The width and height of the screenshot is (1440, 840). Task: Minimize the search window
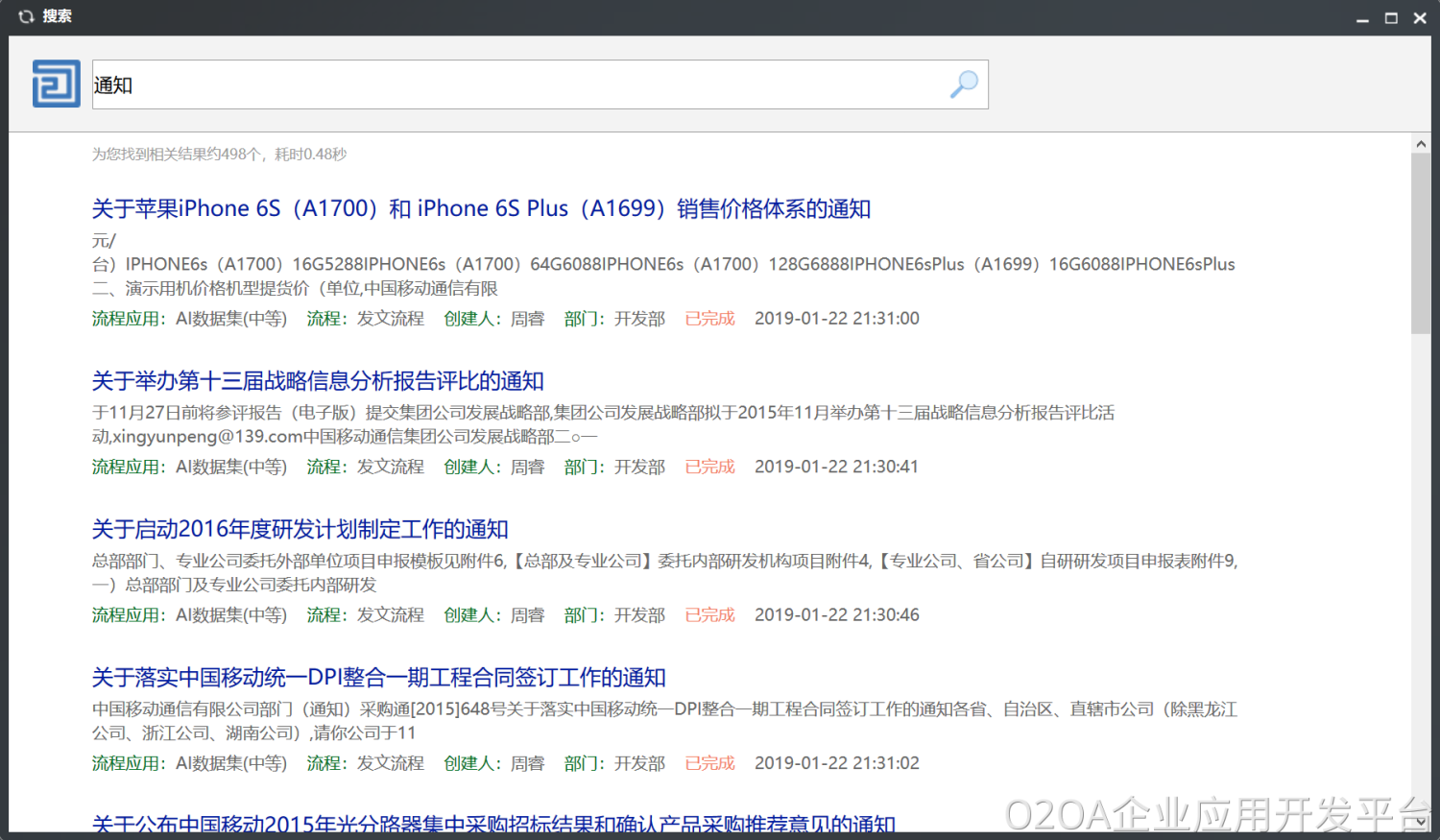click(x=1362, y=18)
